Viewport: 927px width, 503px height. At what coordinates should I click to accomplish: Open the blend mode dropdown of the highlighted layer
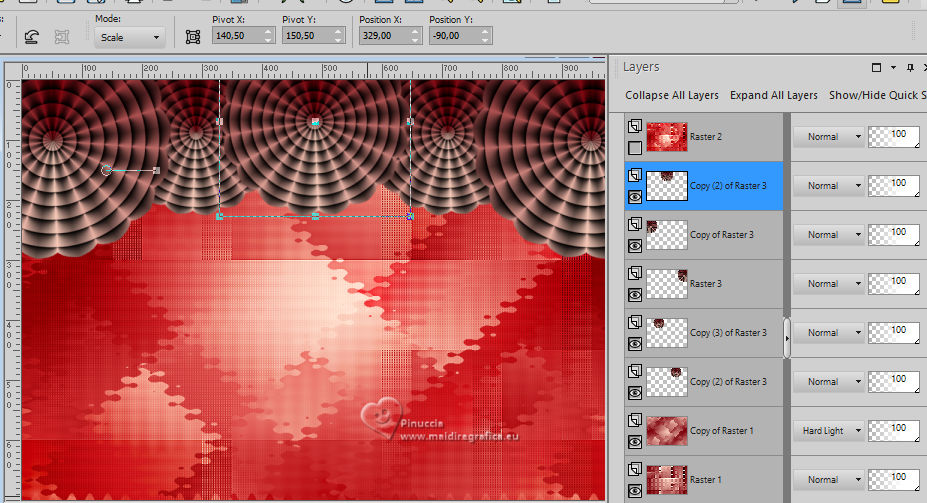click(827, 186)
